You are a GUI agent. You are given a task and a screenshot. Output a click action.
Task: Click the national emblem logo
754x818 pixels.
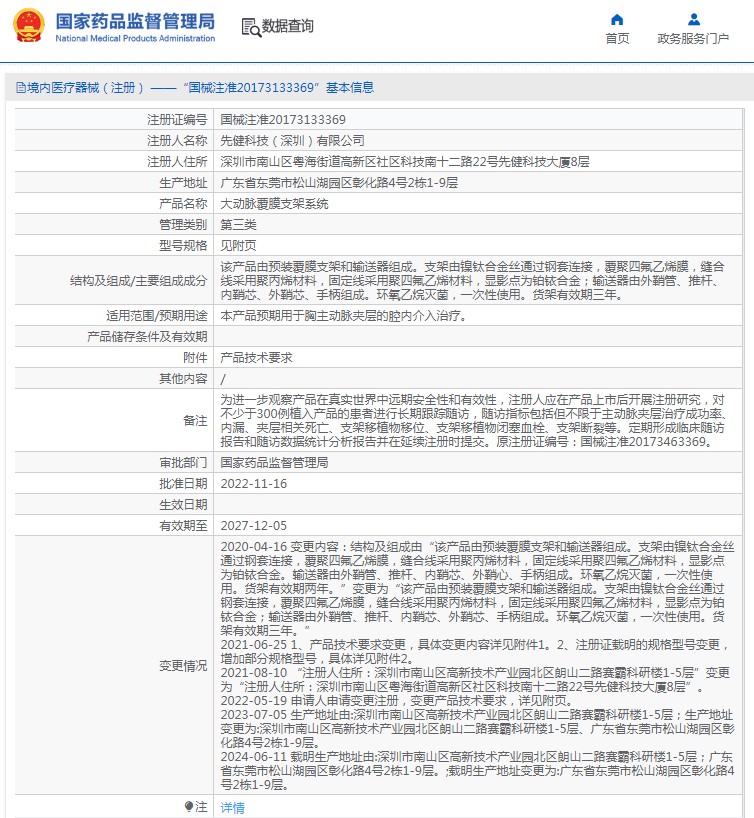pos(29,25)
